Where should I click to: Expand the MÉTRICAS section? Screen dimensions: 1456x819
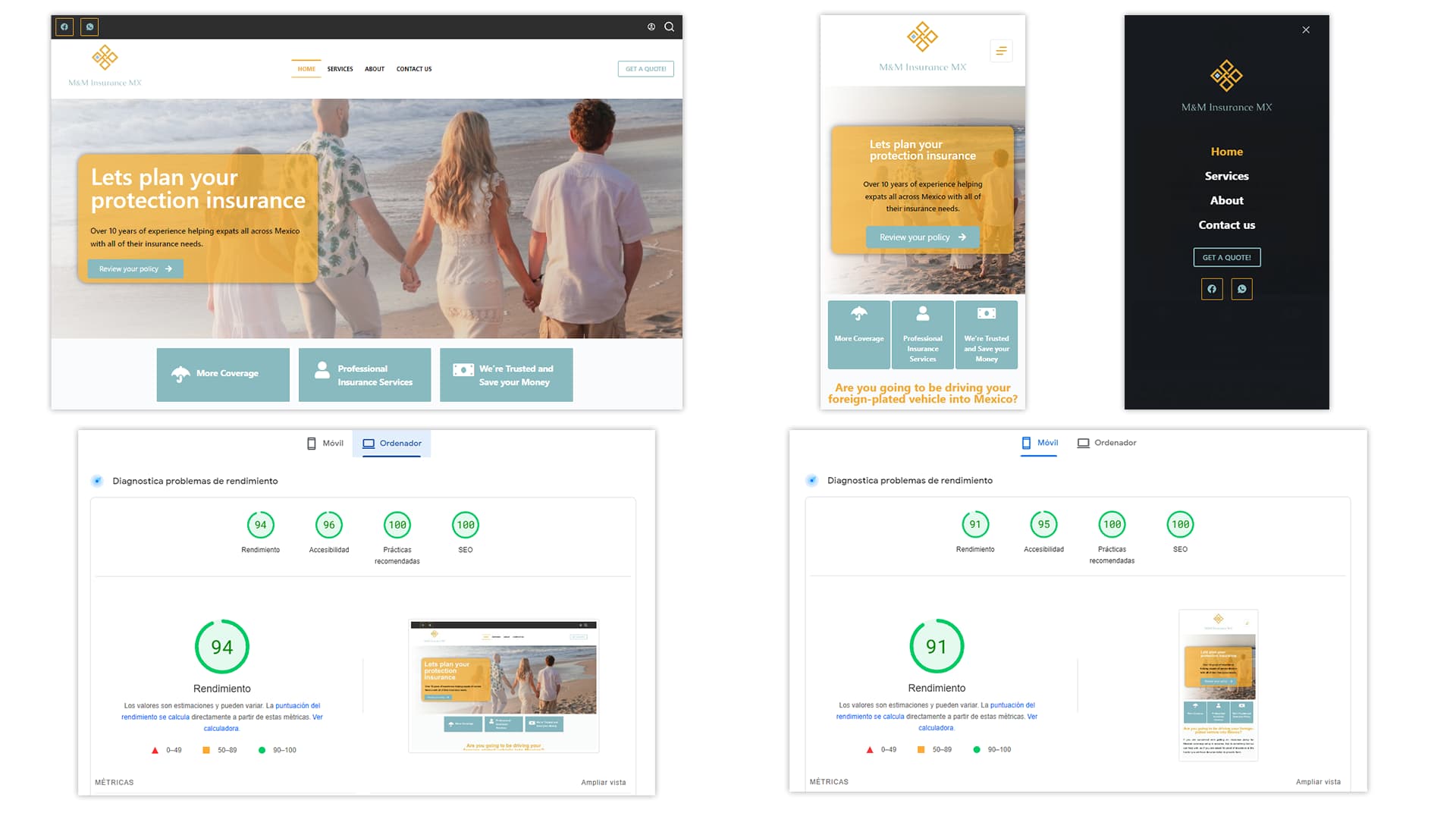114,782
